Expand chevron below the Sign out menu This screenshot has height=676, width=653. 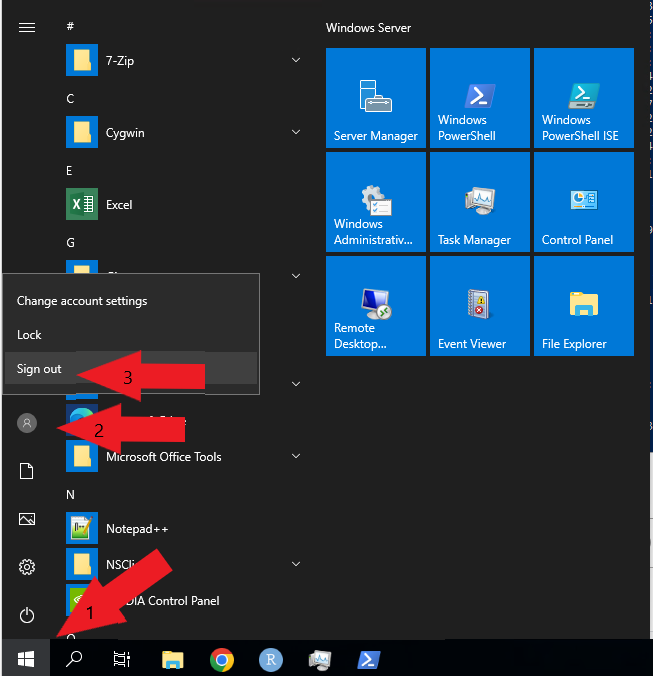(296, 384)
